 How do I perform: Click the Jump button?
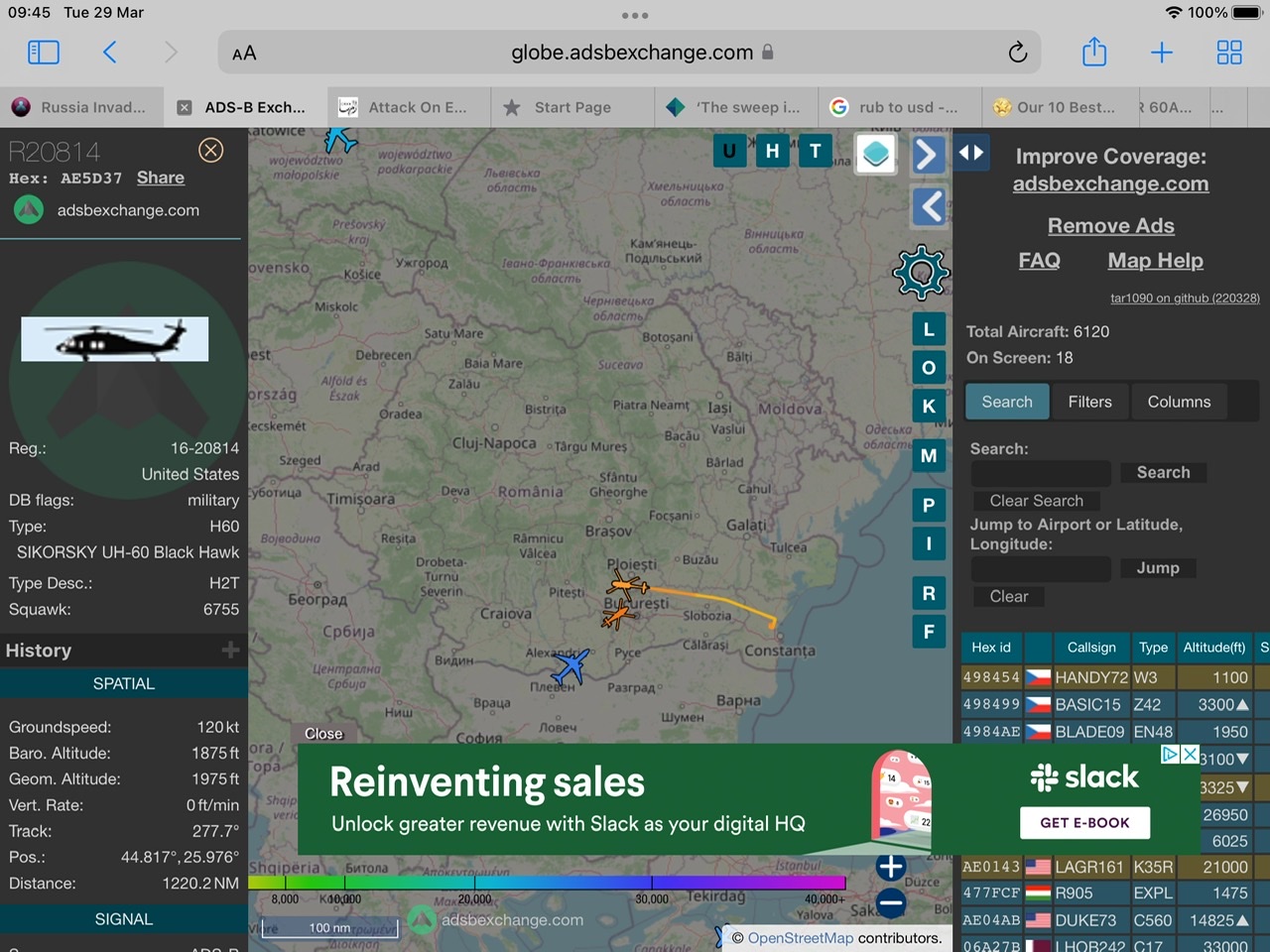coord(1158,568)
